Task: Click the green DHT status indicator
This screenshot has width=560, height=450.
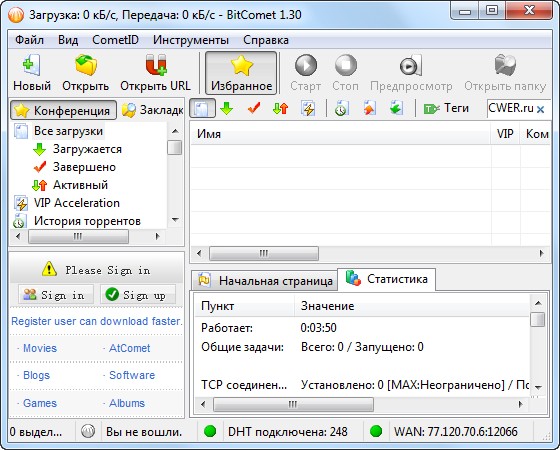Action: (210, 431)
